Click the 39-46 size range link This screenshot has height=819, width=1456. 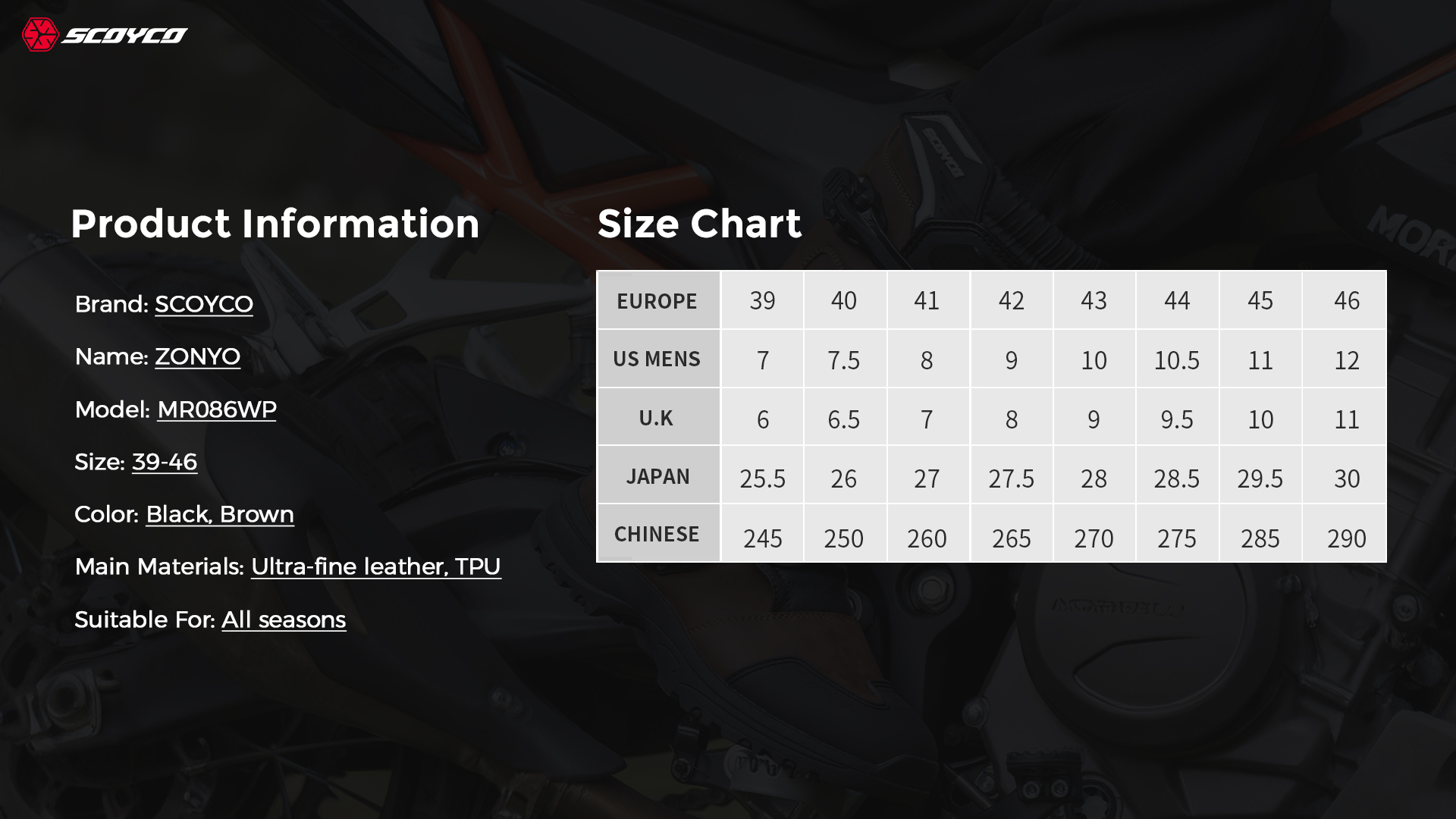coord(165,462)
